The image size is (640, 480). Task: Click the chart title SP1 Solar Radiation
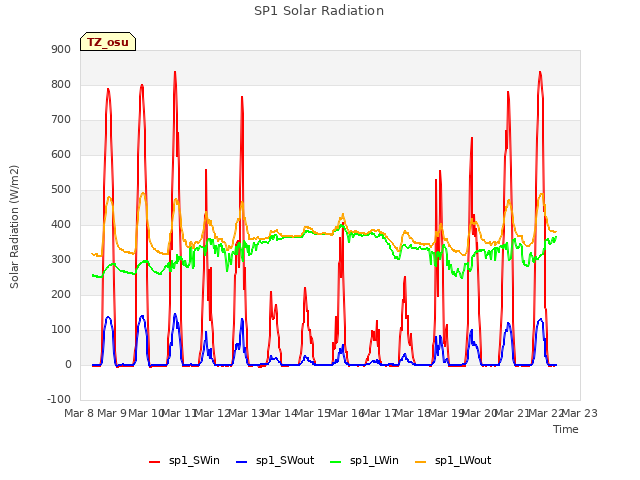pyautogui.click(x=319, y=11)
